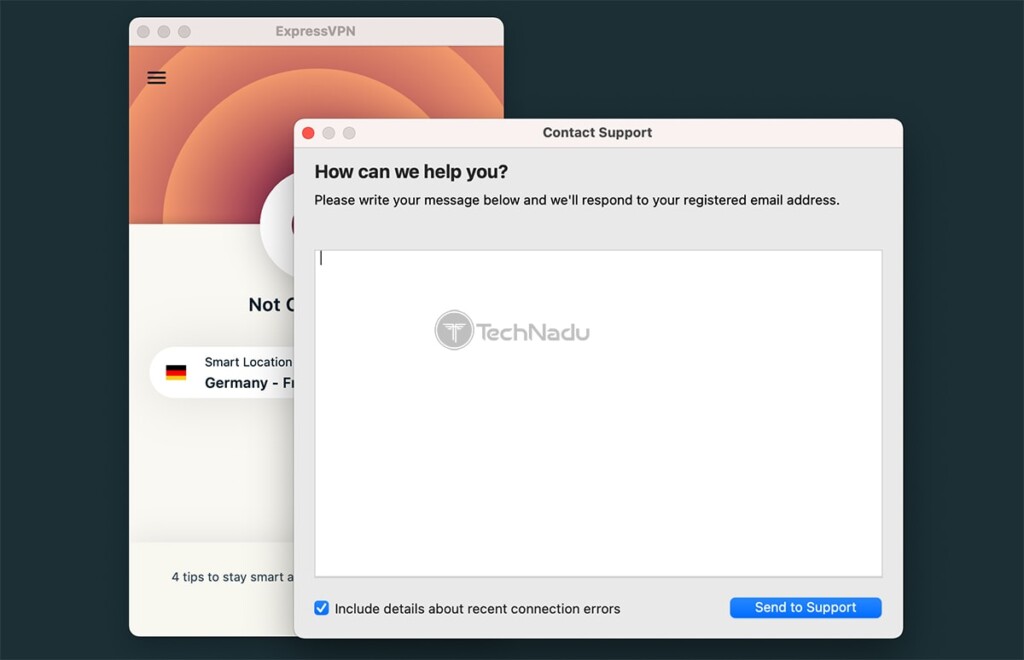This screenshot has height=660, width=1024.
Task: Focus the support message text area
Action: click(x=598, y=413)
